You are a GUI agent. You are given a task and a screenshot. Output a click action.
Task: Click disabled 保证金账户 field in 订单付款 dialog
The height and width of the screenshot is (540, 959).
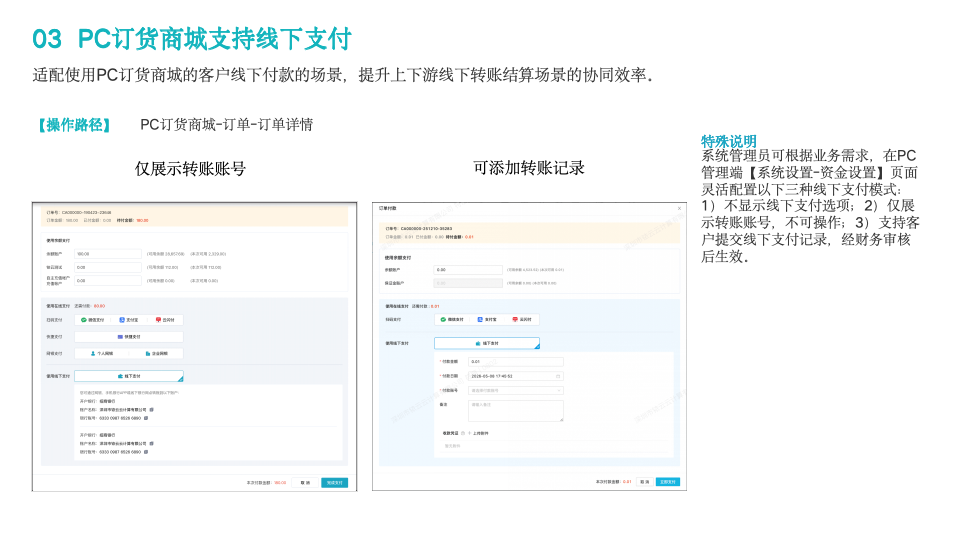click(468, 283)
